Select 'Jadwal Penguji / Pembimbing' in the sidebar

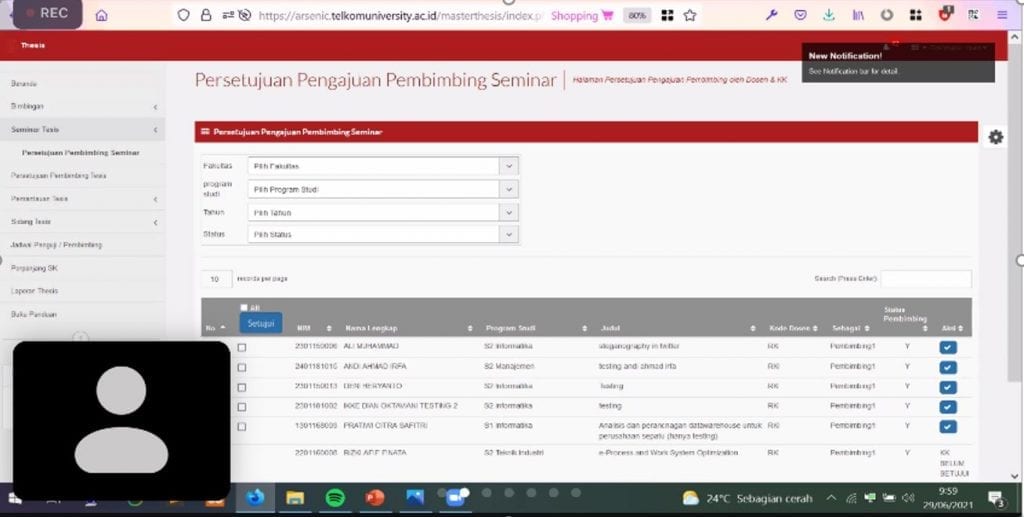click(x=56, y=245)
